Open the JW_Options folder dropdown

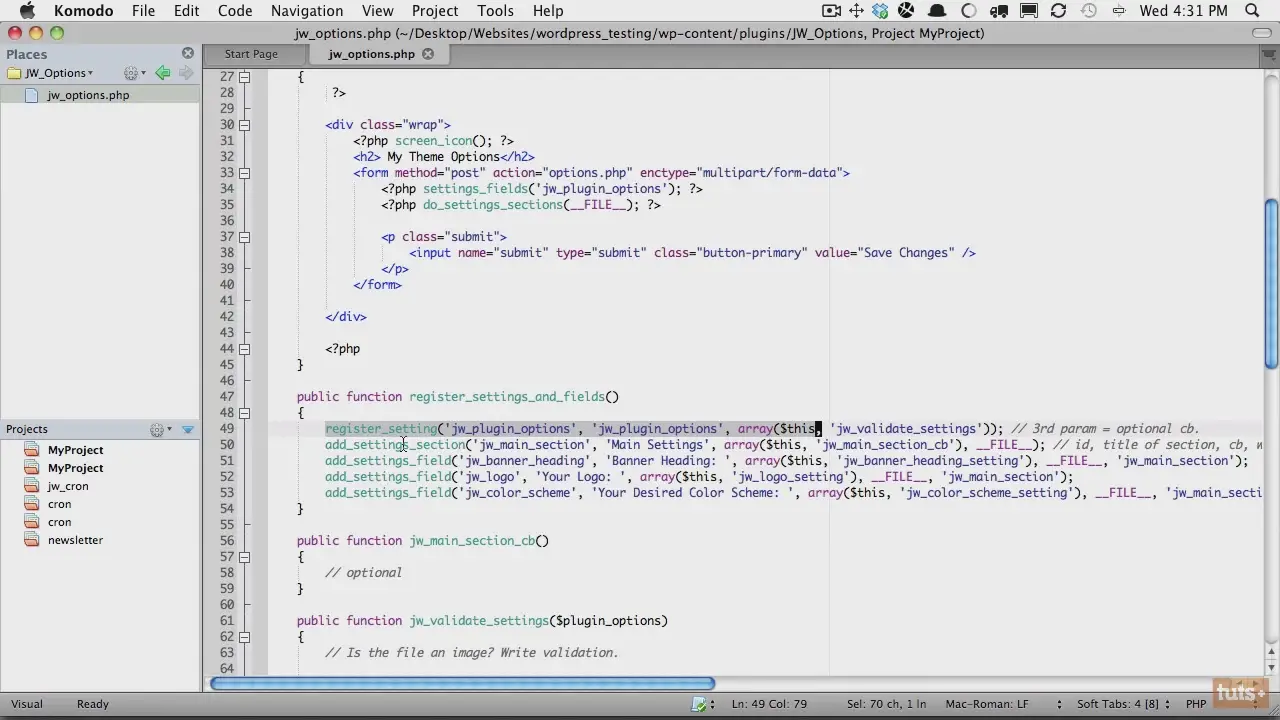[x=50, y=73]
